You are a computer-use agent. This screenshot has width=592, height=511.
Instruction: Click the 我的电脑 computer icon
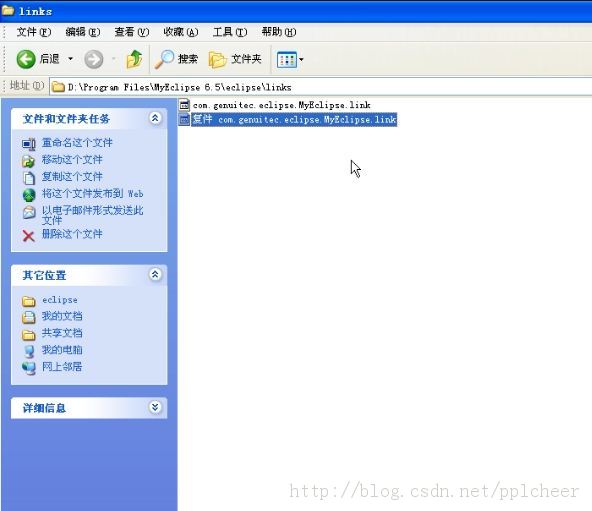pyautogui.click(x=29, y=352)
